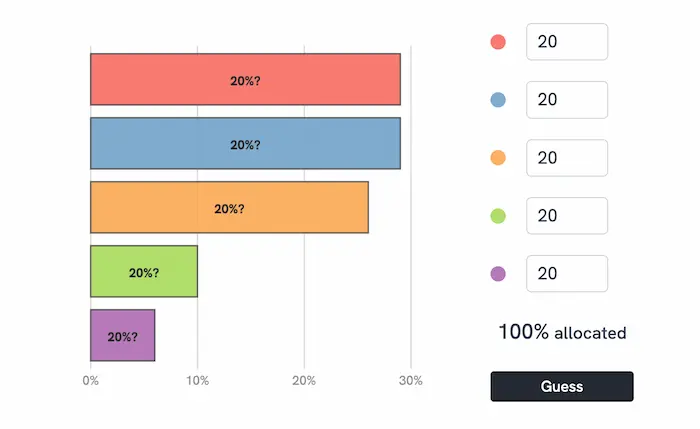This screenshot has width=700, height=429.
Task: Click the red legend color dot
Action: [x=498, y=42]
